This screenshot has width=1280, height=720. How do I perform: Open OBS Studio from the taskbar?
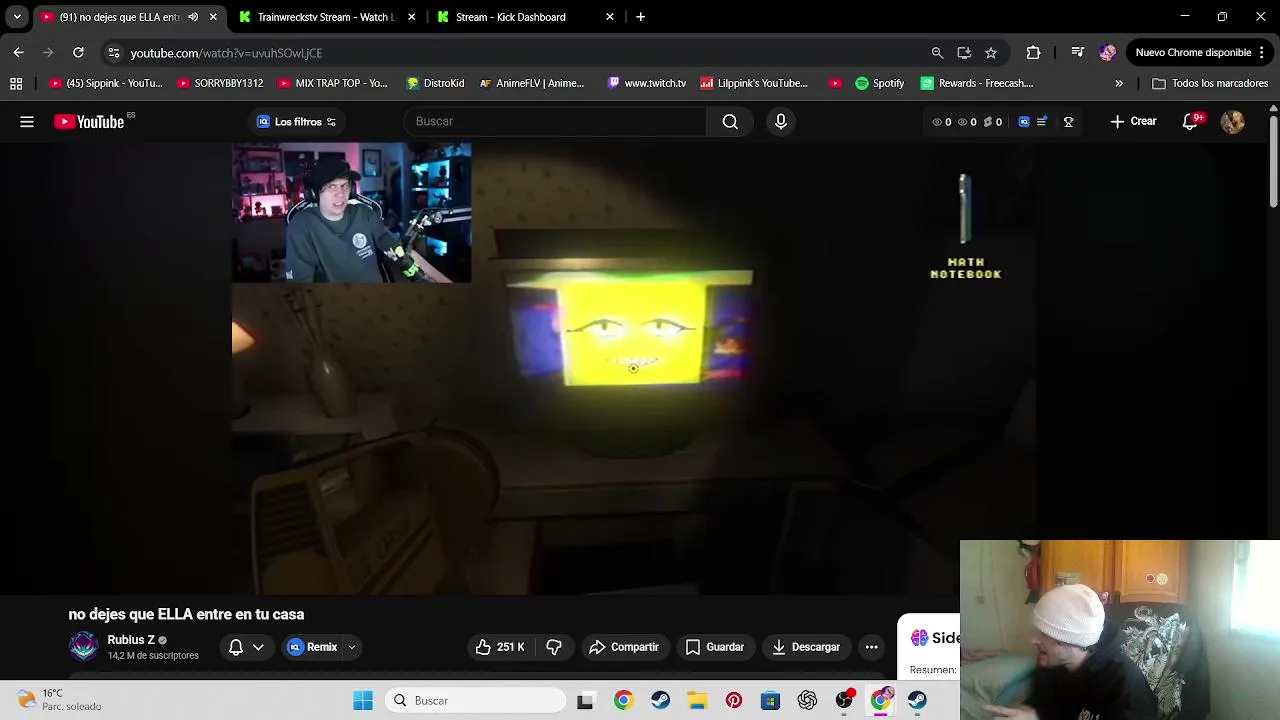click(x=844, y=701)
